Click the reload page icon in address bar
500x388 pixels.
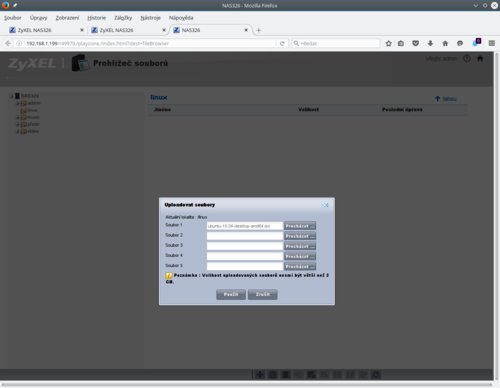pos(282,43)
